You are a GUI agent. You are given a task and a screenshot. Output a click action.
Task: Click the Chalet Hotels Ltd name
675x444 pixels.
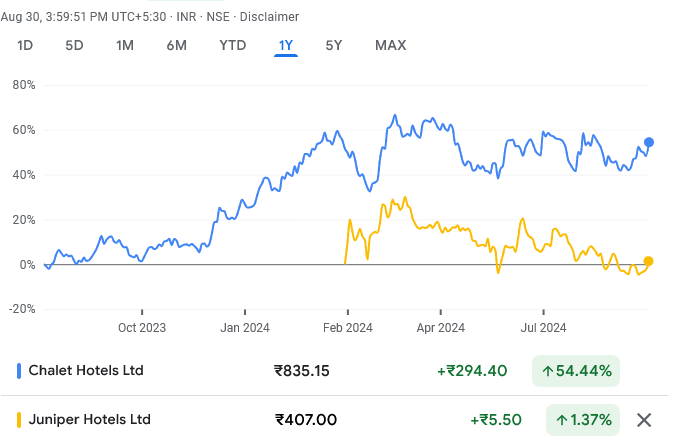click(x=87, y=371)
